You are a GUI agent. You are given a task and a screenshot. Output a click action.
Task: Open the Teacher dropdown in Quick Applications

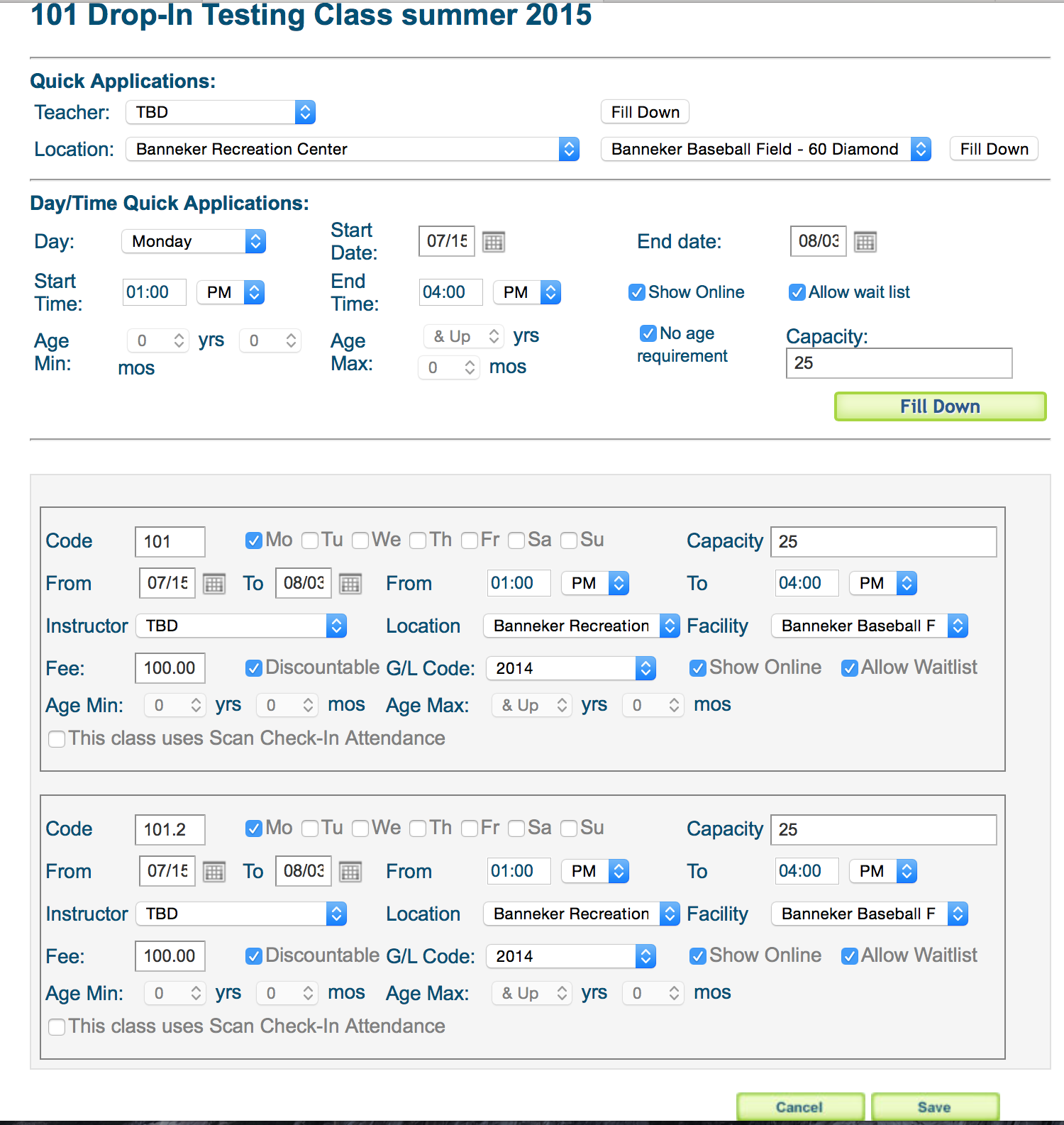click(x=221, y=112)
